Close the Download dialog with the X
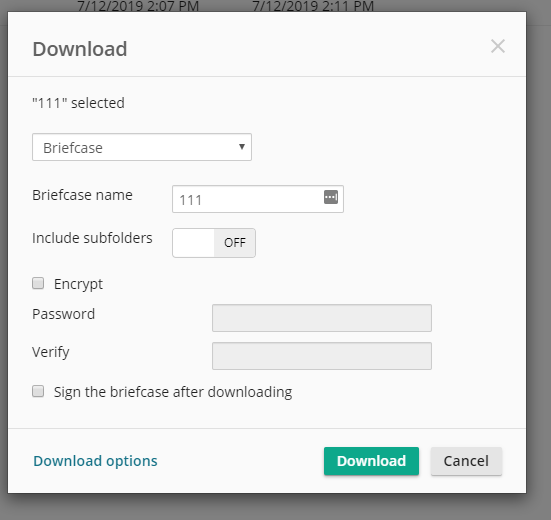The image size is (551, 520). tap(498, 46)
